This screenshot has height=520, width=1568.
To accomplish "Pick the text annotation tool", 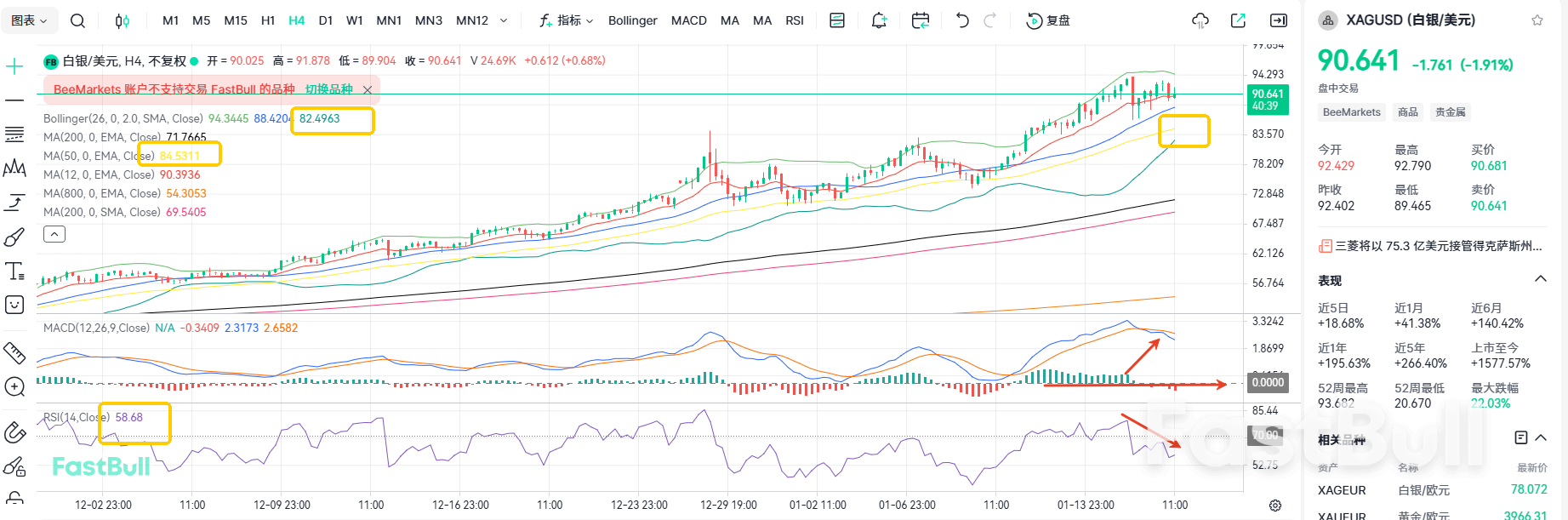I will coord(14,271).
